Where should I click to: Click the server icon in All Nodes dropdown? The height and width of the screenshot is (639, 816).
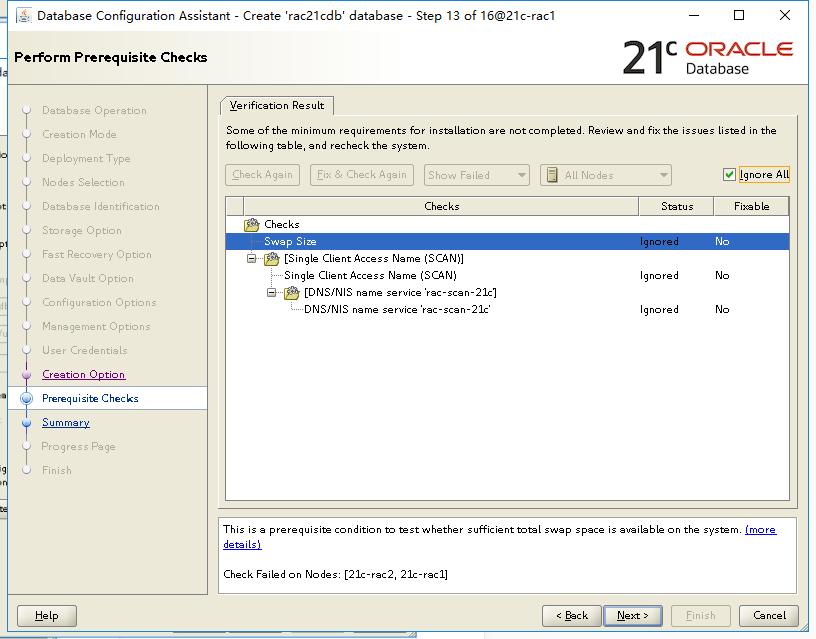tap(552, 175)
